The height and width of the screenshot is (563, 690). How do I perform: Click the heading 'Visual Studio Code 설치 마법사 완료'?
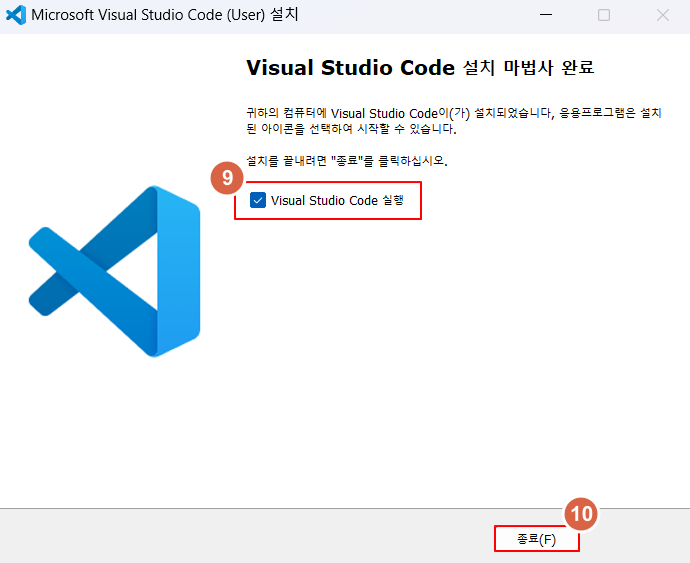click(420, 68)
